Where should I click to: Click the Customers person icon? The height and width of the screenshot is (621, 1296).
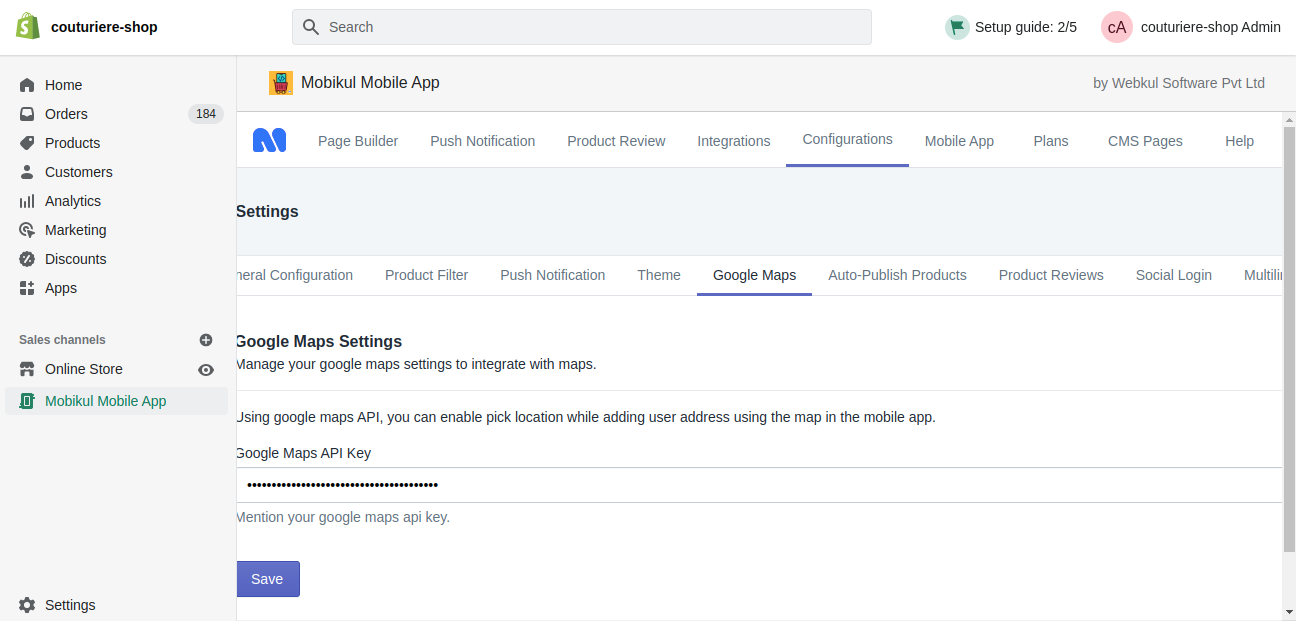pos(27,172)
